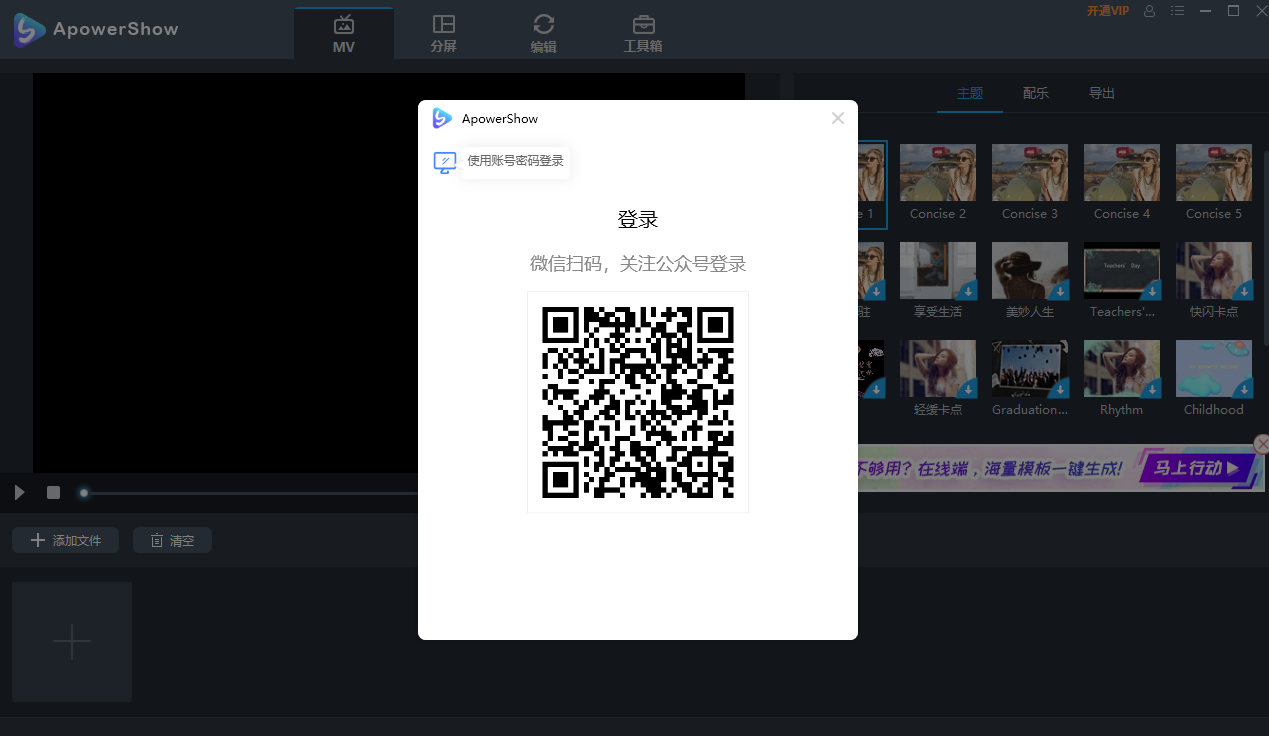The image size is (1269, 736).
Task: Select the MV mode icon
Action: point(343,32)
